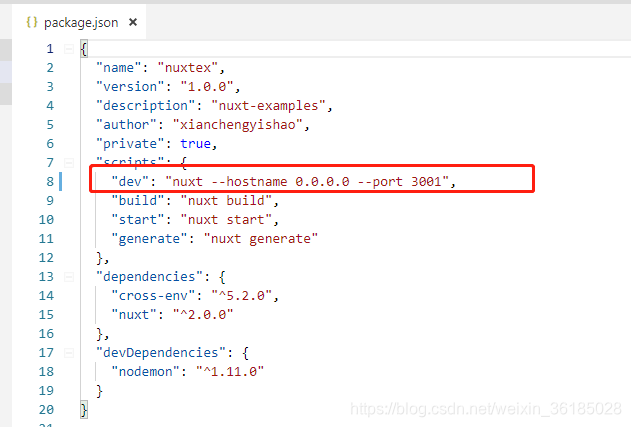This screenshot has width=631, height=427.
Task: Click the "nodemon" key
Action: 145,372
